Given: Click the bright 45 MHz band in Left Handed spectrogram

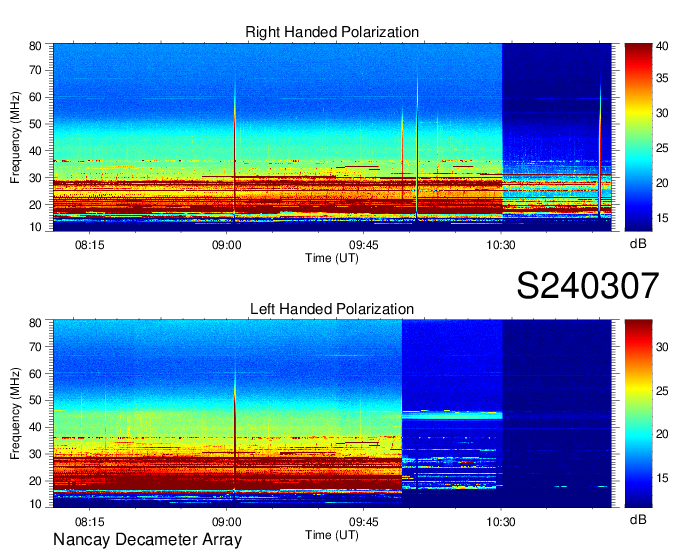Looking at the screenshot, I should pyautogui.click(x=452, y=415).
